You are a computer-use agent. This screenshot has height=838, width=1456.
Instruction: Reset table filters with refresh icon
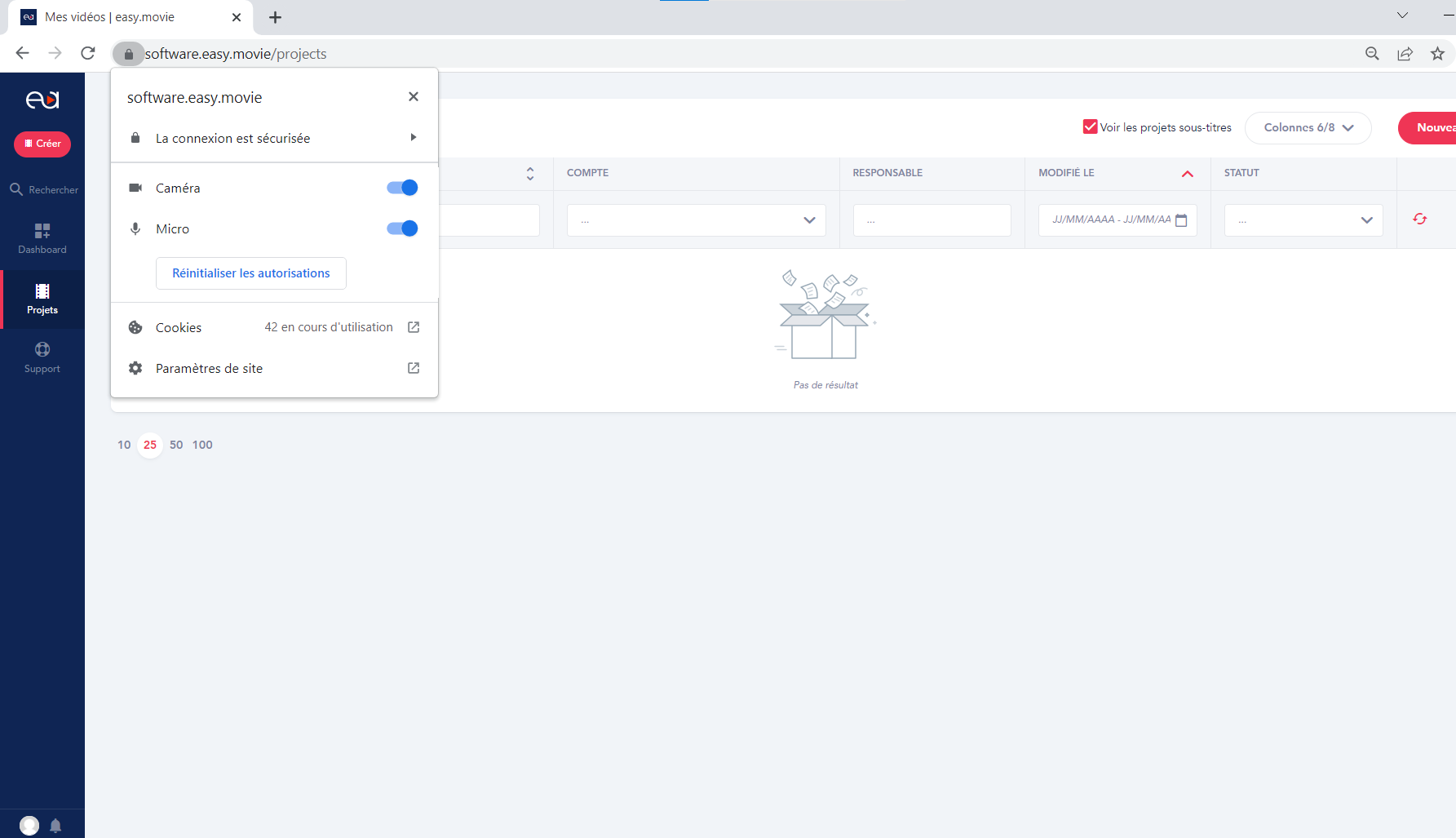[x=1420, y=219]
